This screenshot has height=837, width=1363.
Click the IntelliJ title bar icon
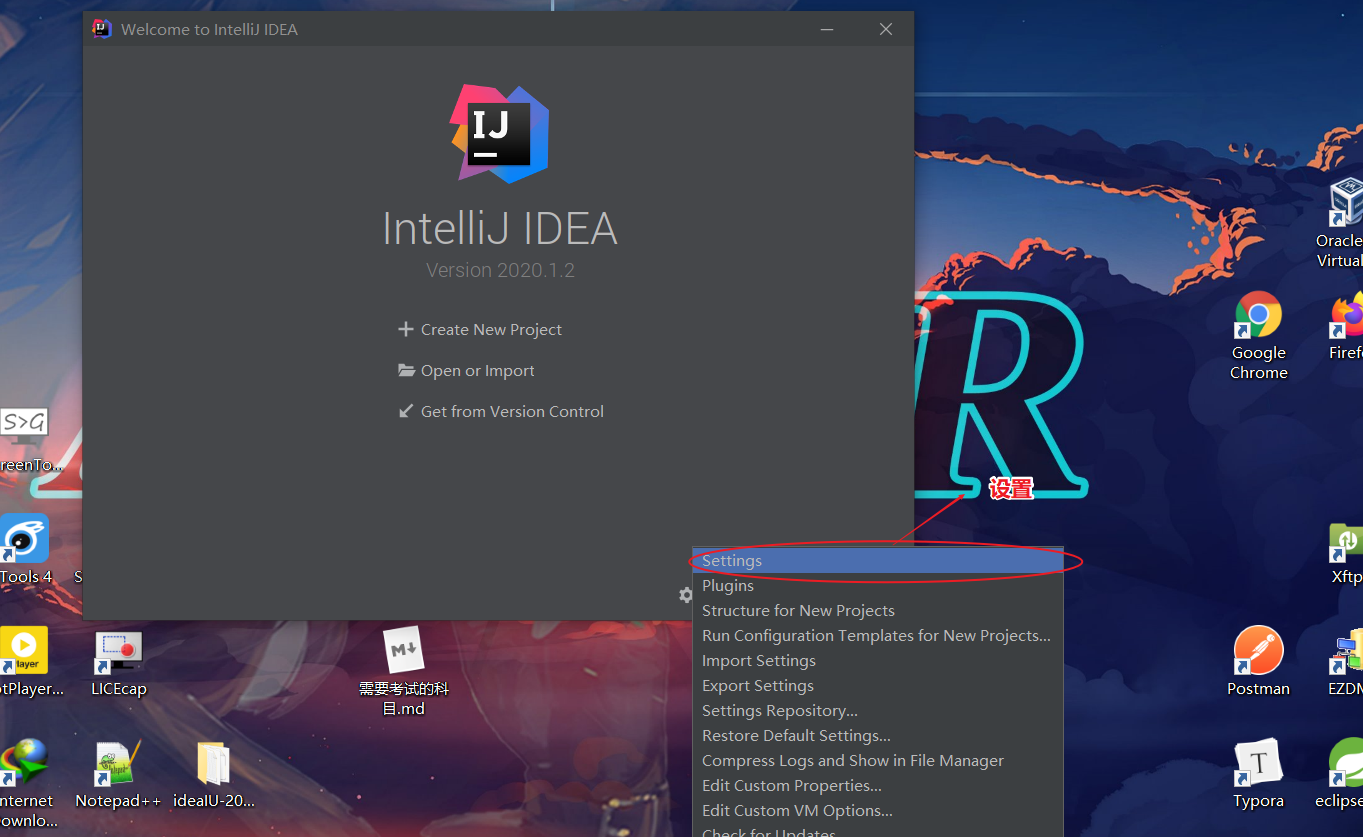tap(101, 29)
